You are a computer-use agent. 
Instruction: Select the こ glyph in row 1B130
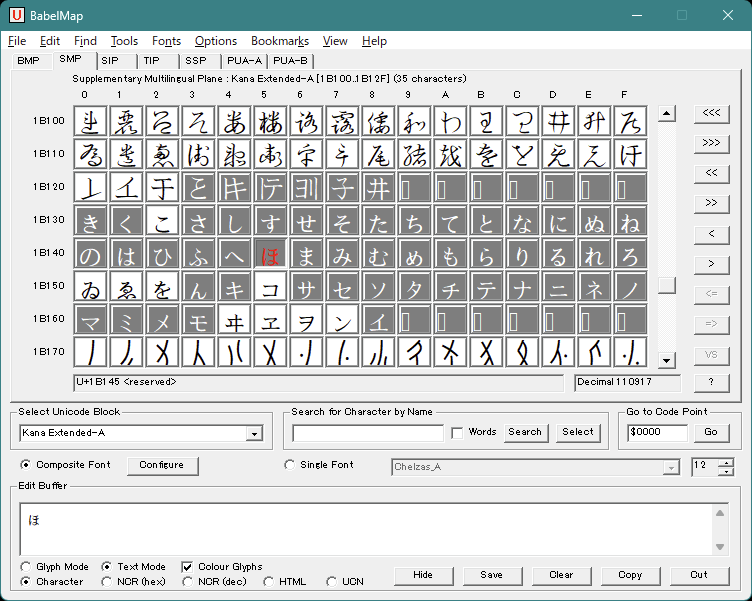click(163, 221)
